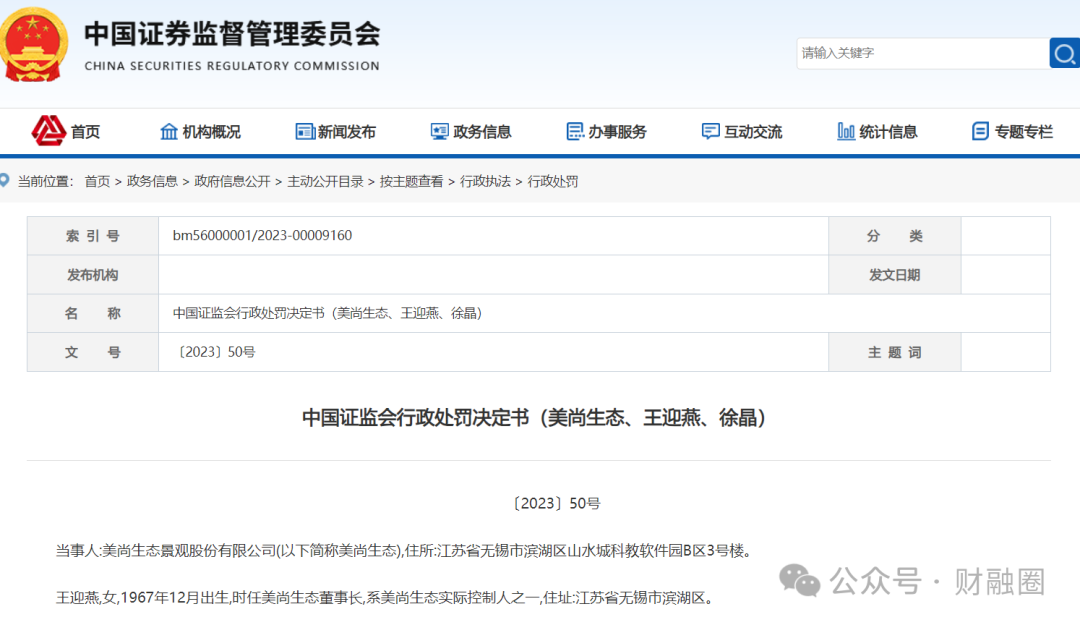
Task: Click the search magnifier icon
Action: click(x=1064, y=53)
